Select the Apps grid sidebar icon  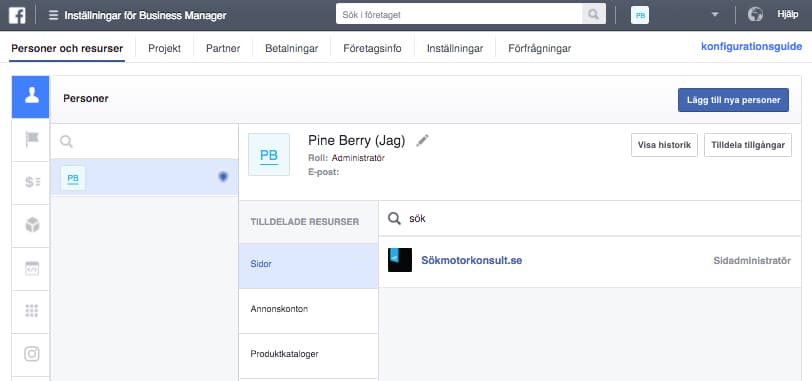[x=32, y=311]
